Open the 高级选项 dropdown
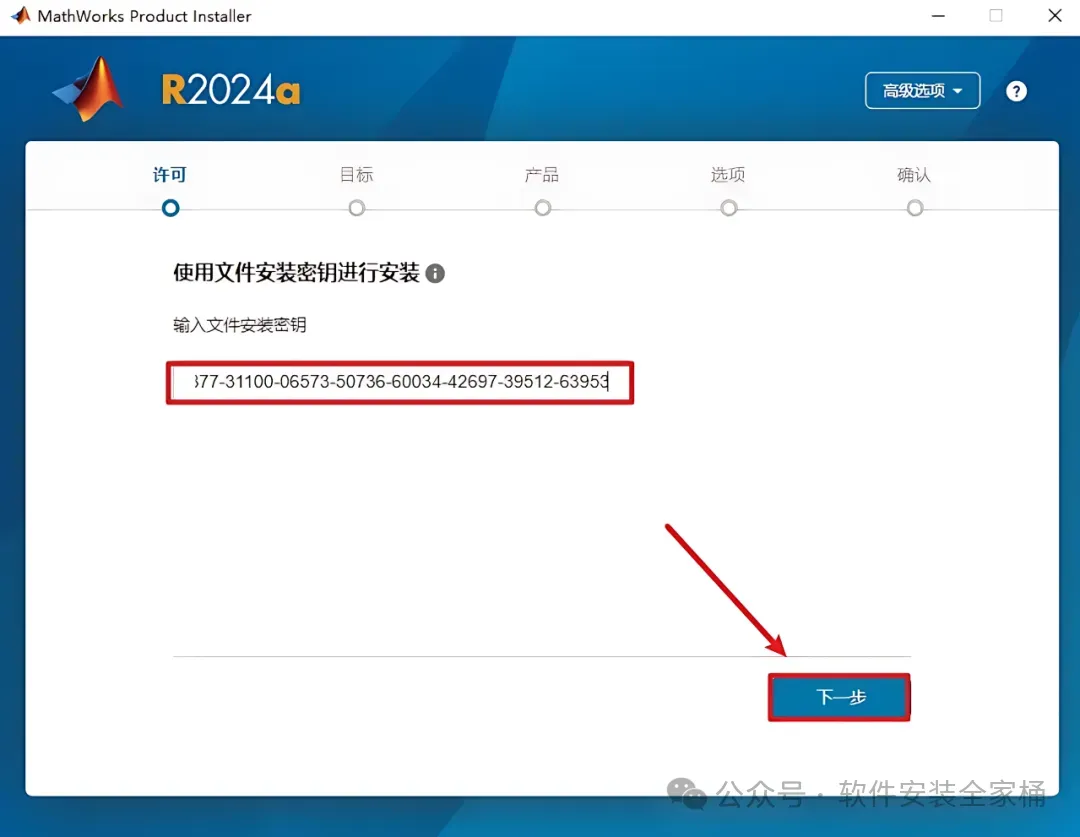Image resolution: width=1080 pixels, height=837 pixels. click(922, 90)
